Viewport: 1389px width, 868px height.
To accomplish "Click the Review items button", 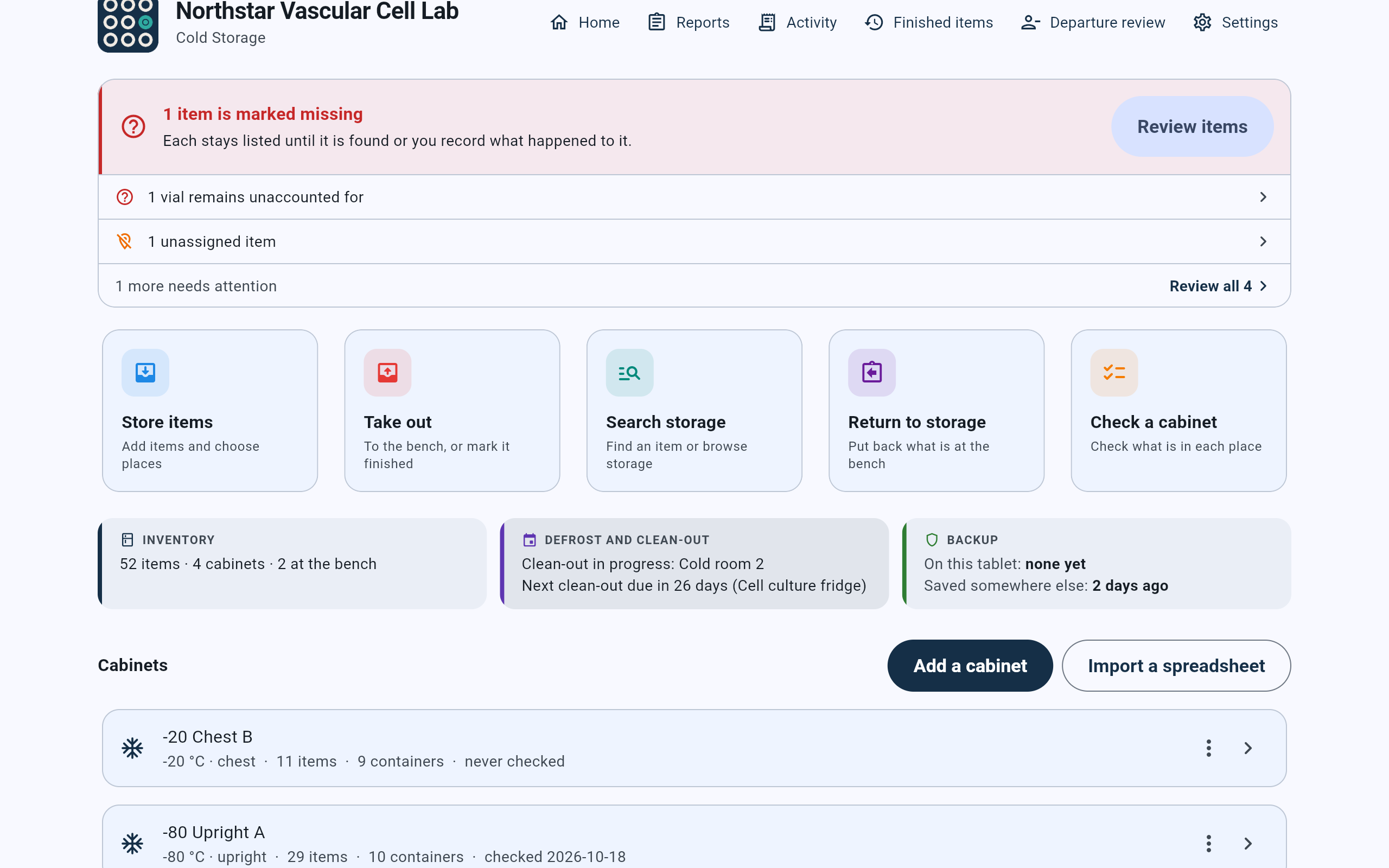I will pos(1192,126).
